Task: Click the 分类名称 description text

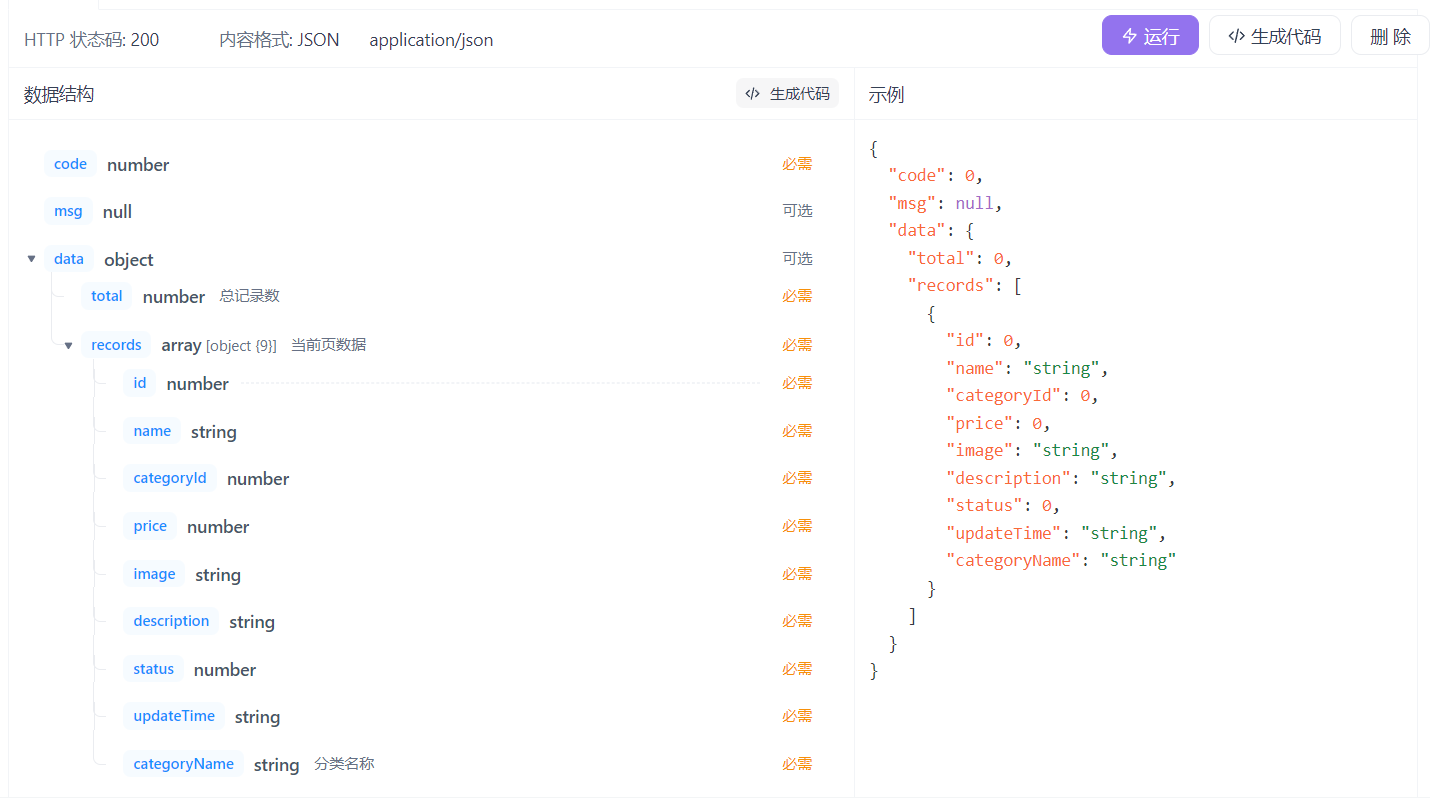Action: point(344,764)
